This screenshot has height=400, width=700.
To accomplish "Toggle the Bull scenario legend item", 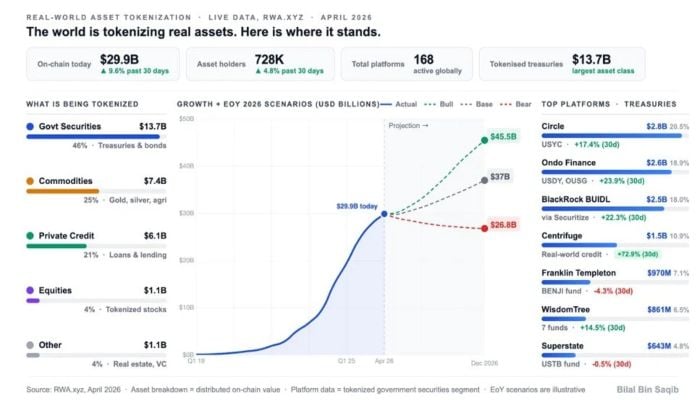I will [438, 104].
